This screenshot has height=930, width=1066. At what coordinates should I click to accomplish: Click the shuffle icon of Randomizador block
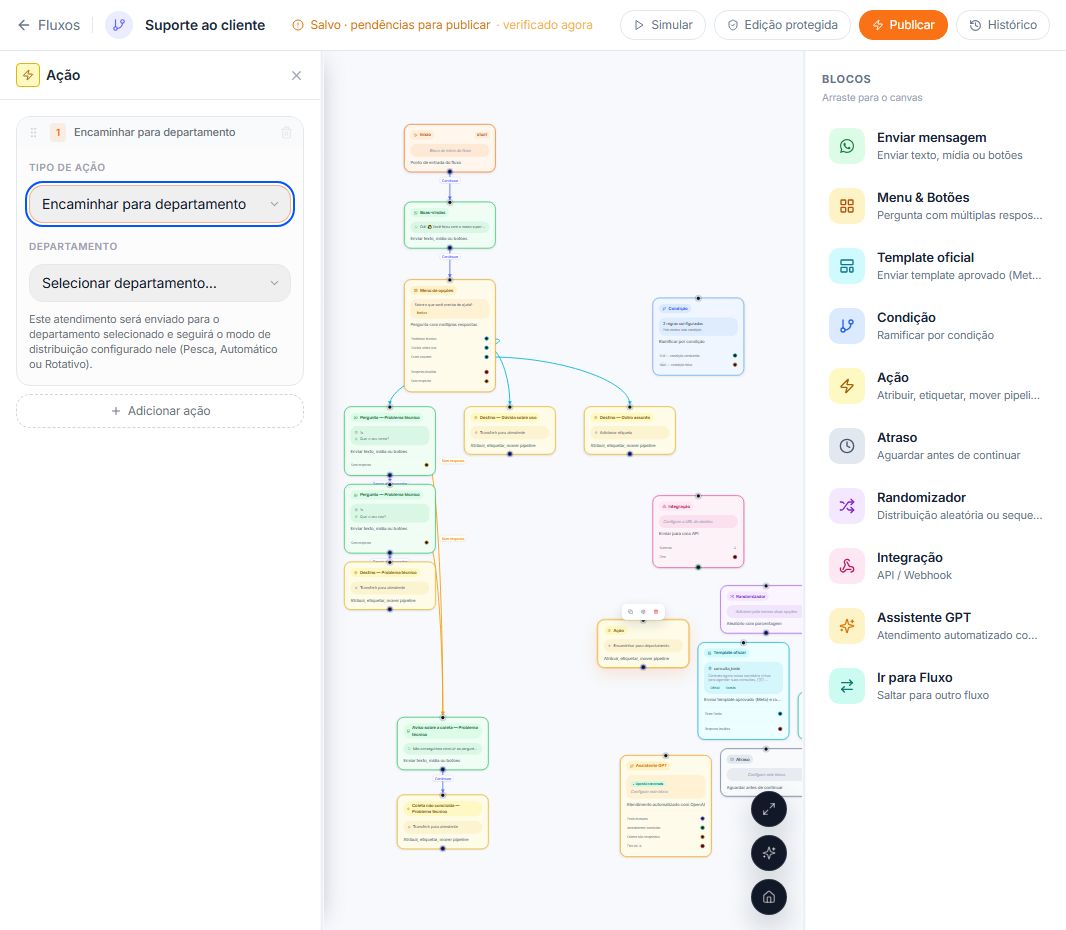[847, 506]
